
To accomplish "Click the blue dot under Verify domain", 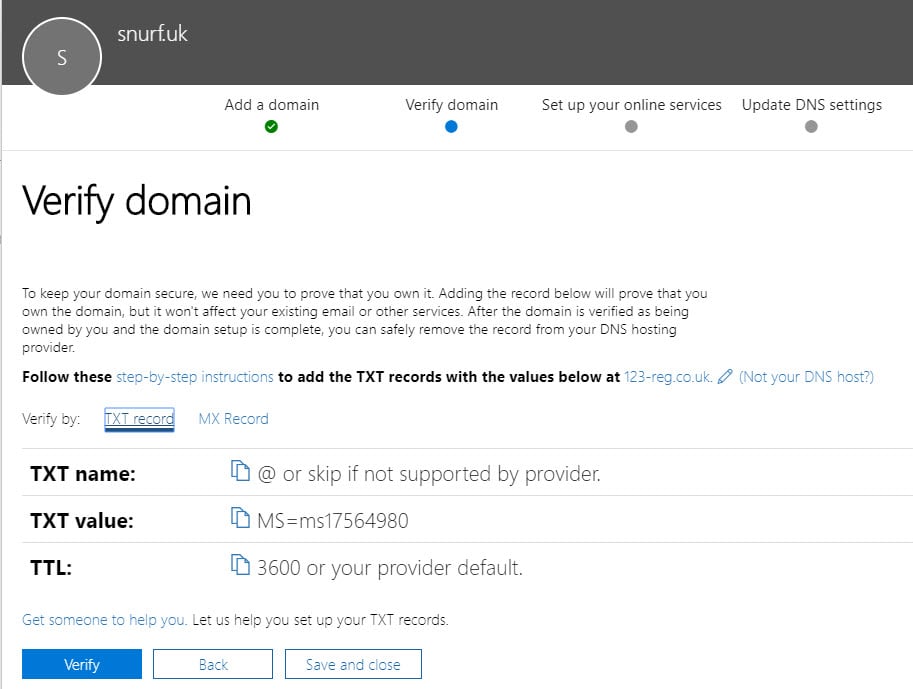I will 451,126.
